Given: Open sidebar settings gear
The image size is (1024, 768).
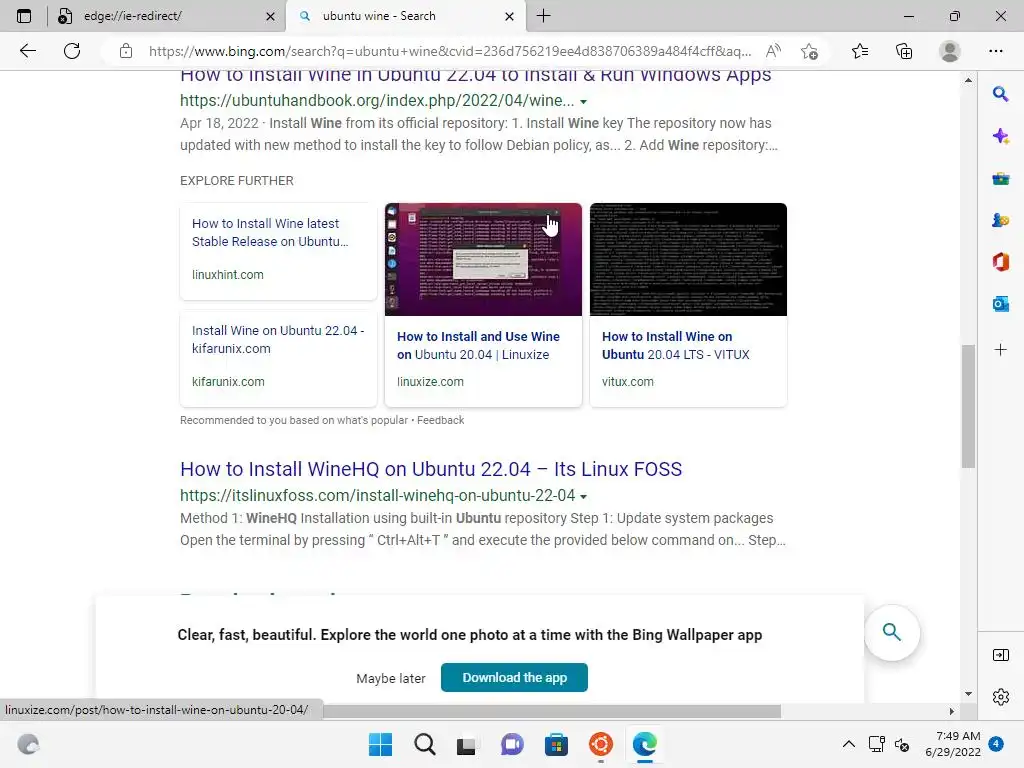Looking at the screenshot, I should pos(1000,697).
